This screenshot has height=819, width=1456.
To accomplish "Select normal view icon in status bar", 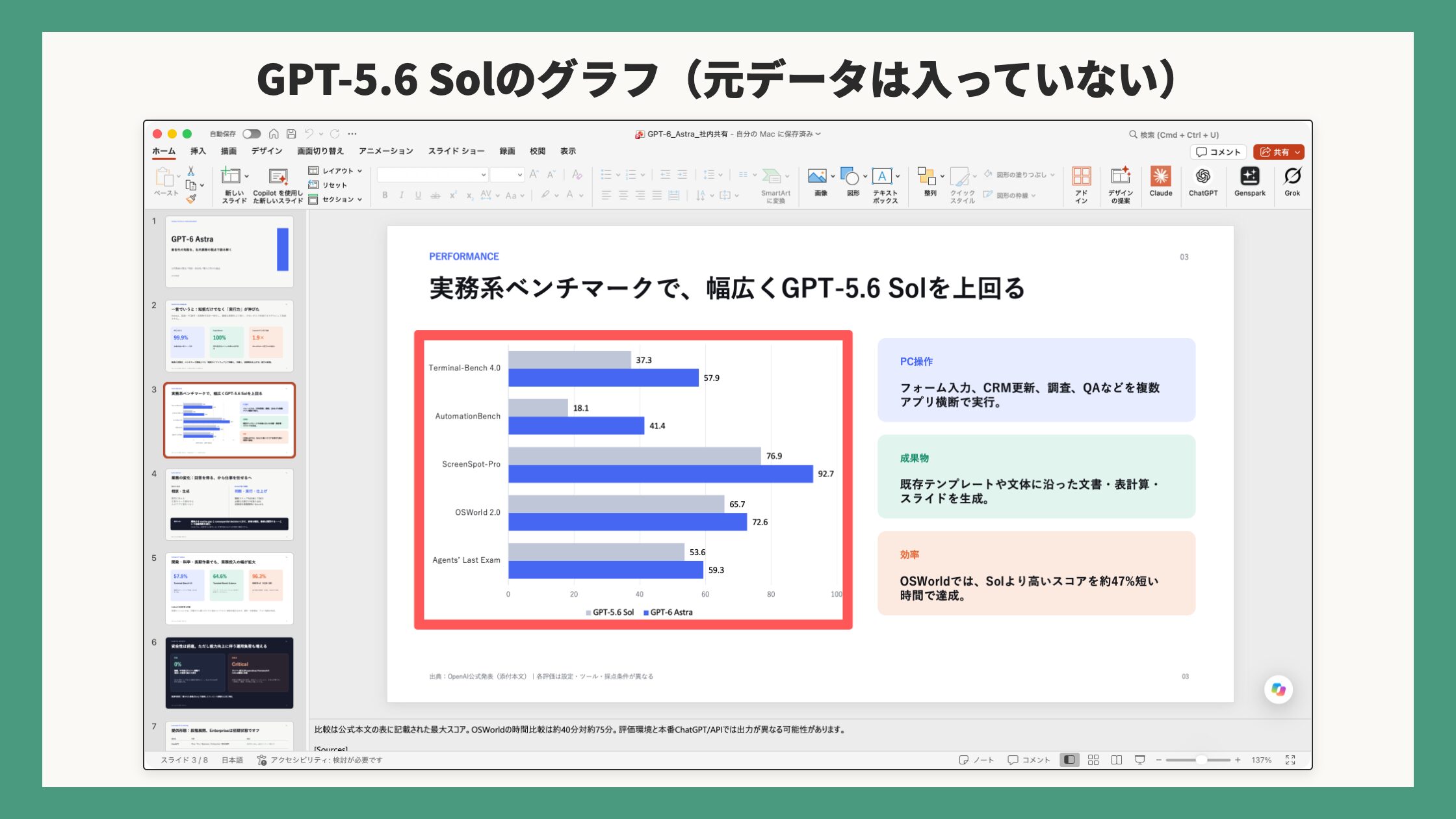I will point(1069,760).
